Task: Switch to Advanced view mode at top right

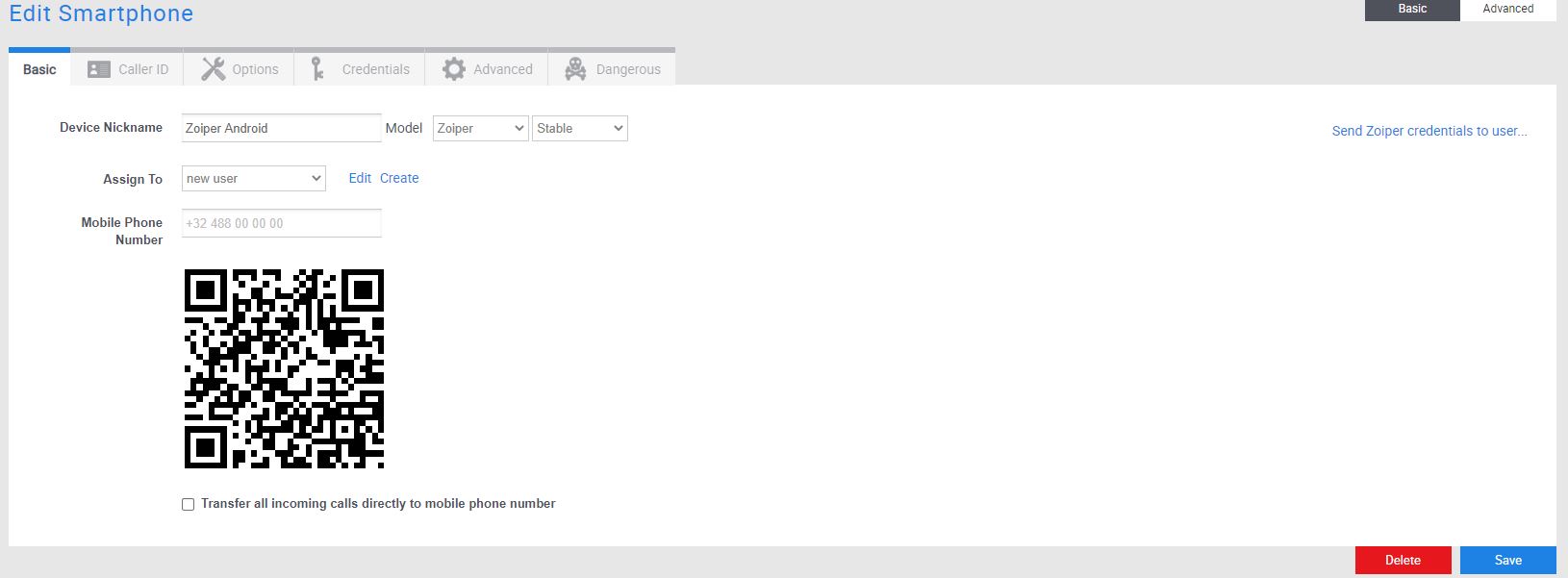Action: point(1507,9)
